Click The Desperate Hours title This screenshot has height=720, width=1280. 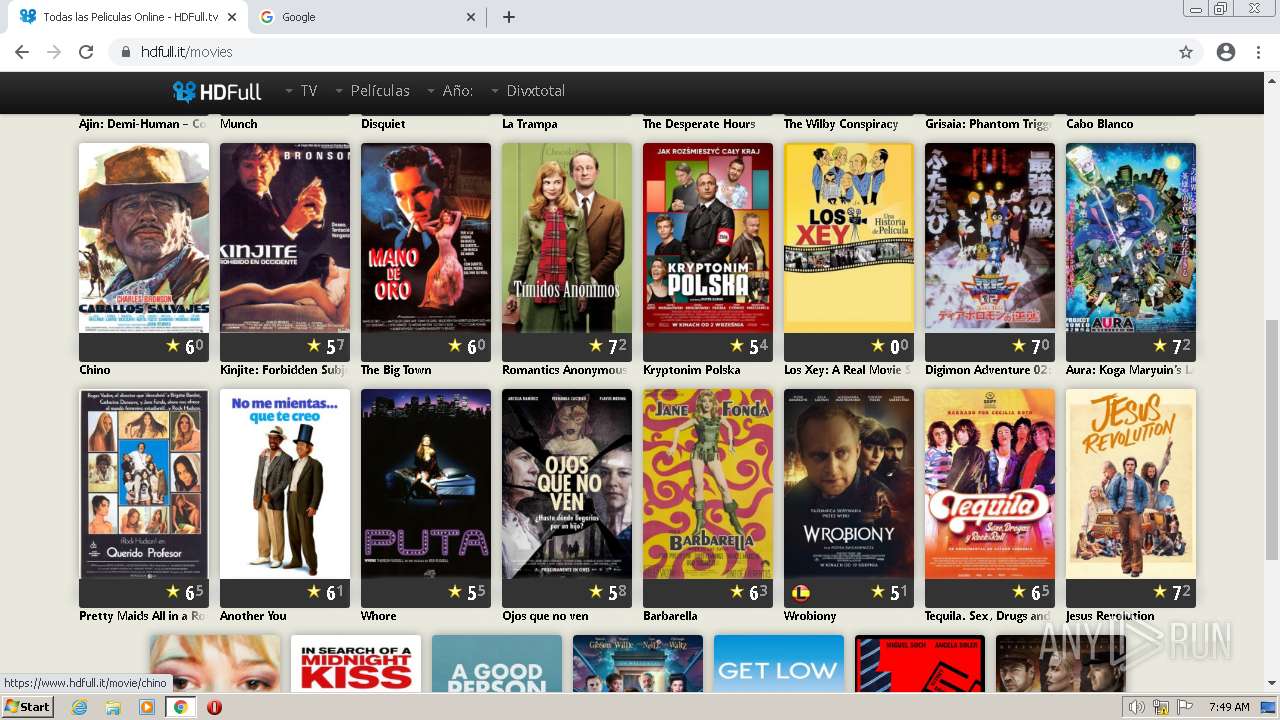699,124
